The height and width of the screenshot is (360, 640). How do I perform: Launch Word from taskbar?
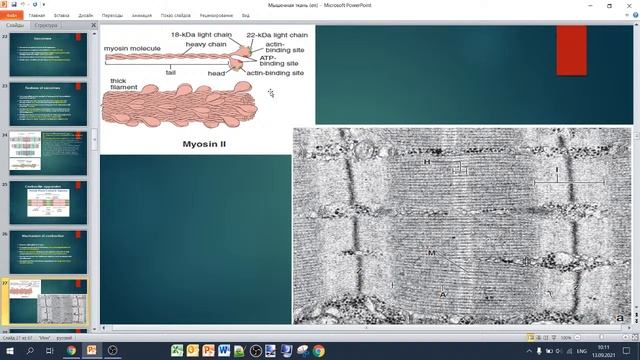(x=224, y=351)
